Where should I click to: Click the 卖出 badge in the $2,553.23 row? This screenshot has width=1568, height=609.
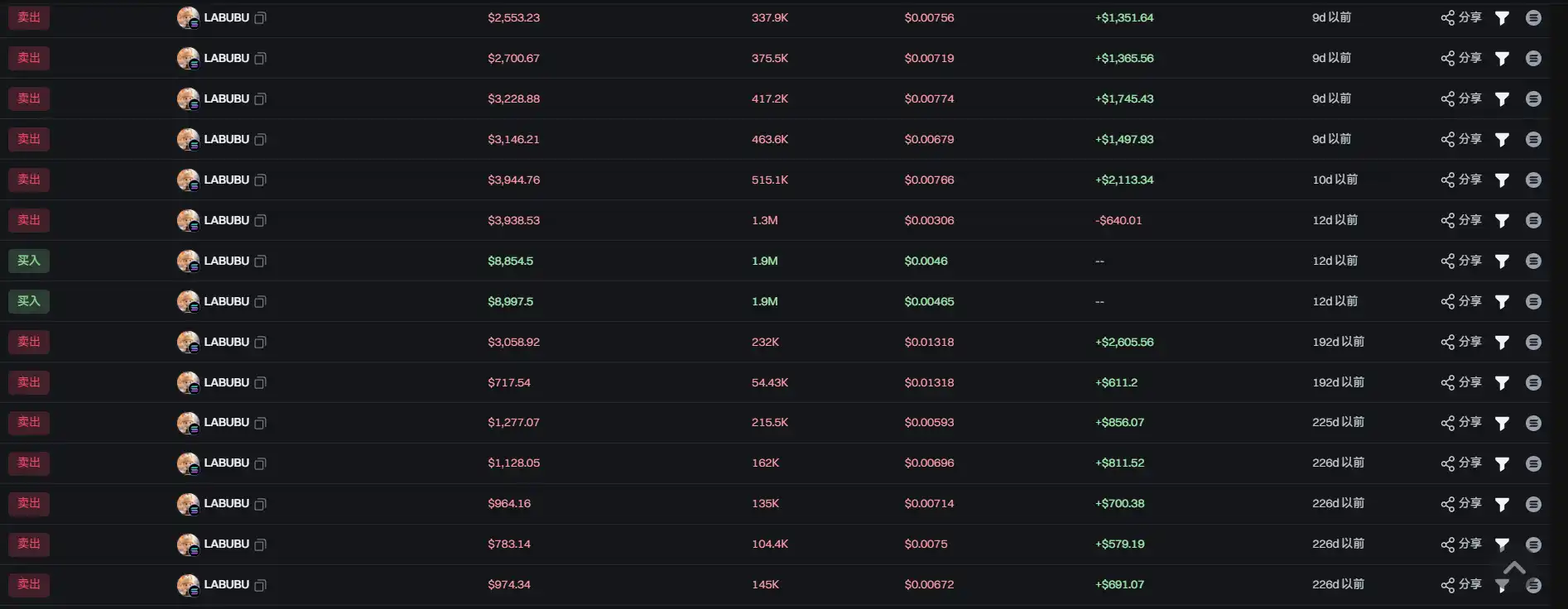(29, 17)
